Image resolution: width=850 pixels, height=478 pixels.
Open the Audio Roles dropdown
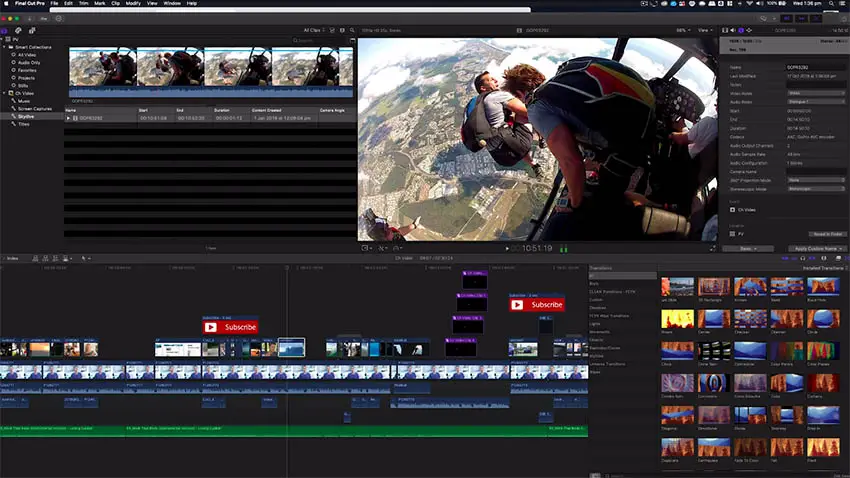(816, 102)
